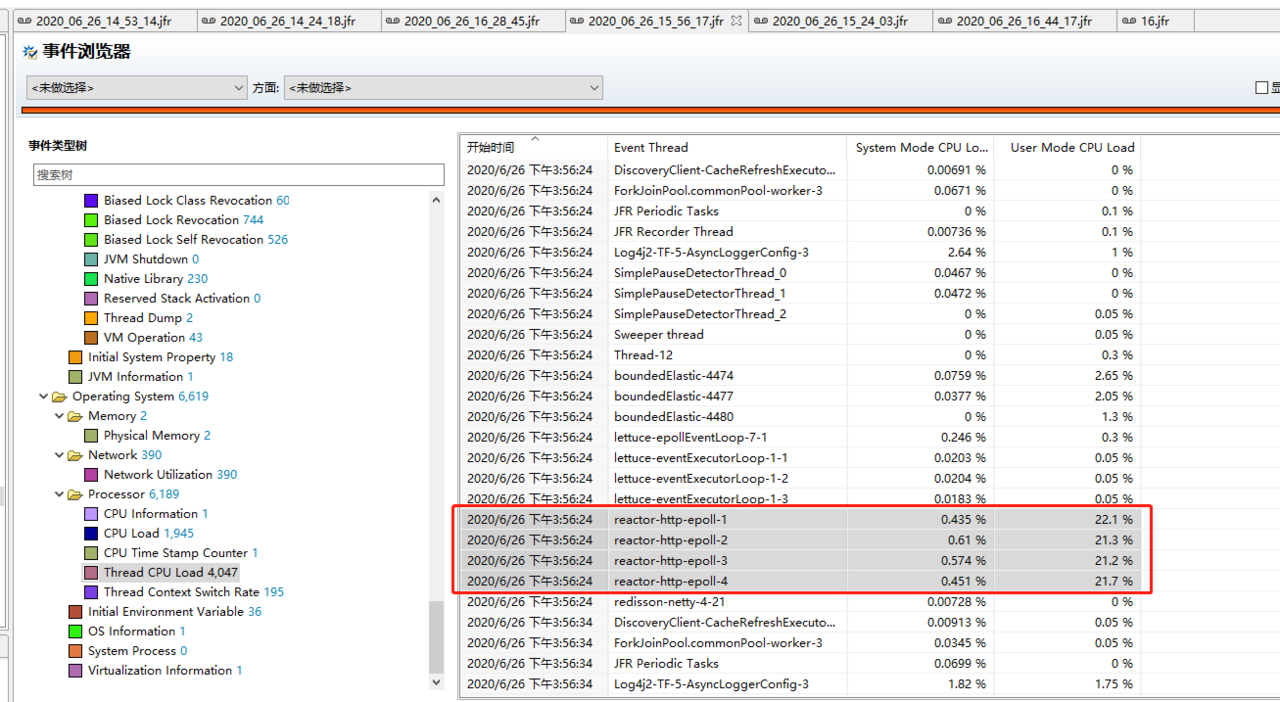
Task: Click the event tree vertical scrollbar thumb
Action: point(436,637)
